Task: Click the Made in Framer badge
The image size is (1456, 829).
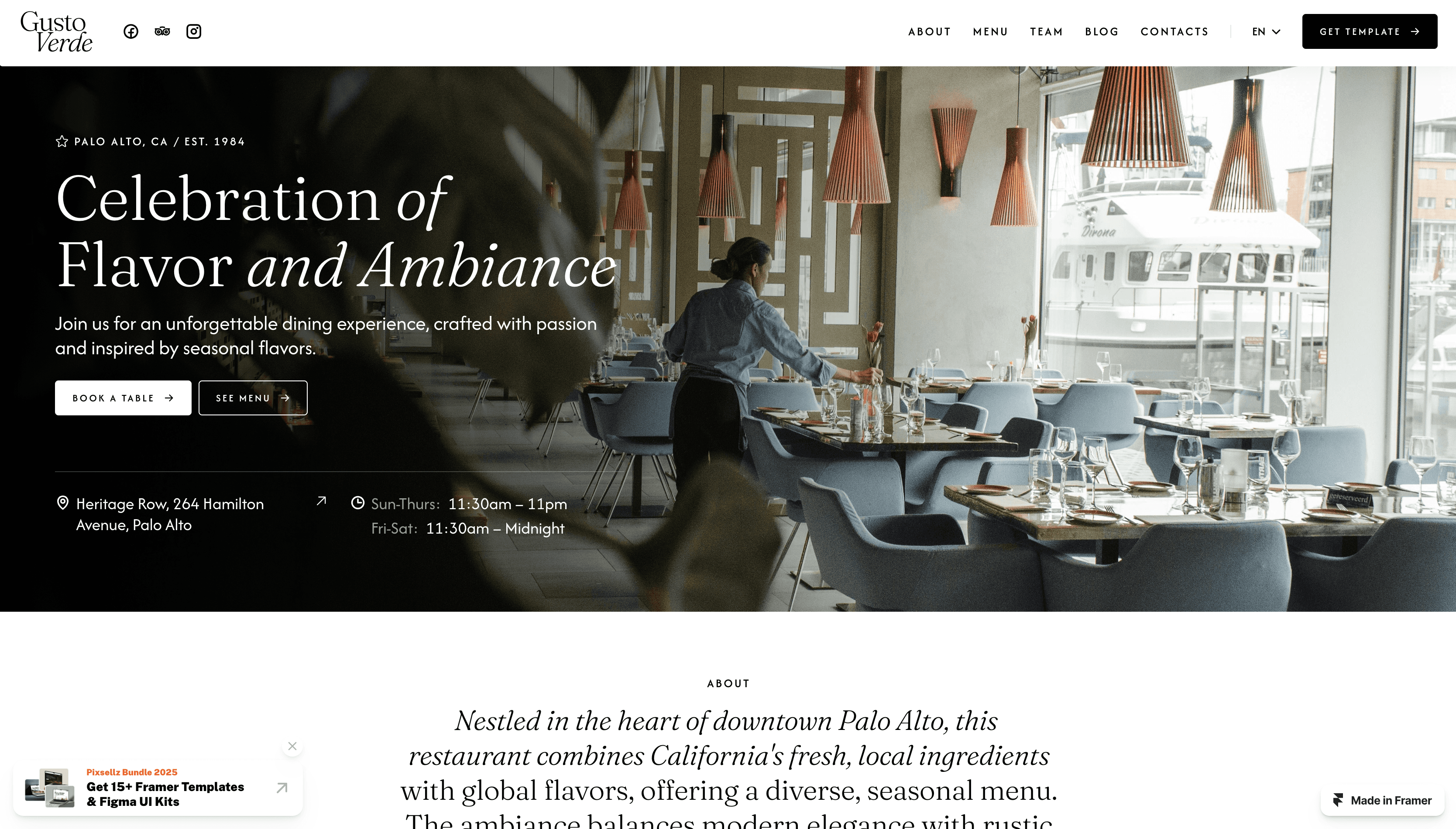Action: point(1383,801)
